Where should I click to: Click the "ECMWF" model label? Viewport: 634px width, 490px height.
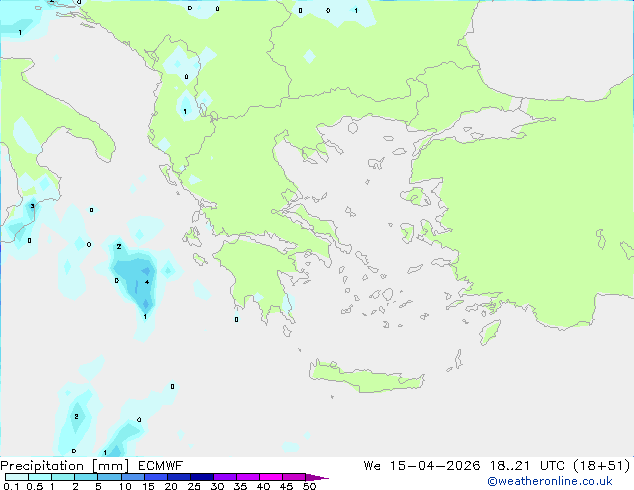[160, 466]
